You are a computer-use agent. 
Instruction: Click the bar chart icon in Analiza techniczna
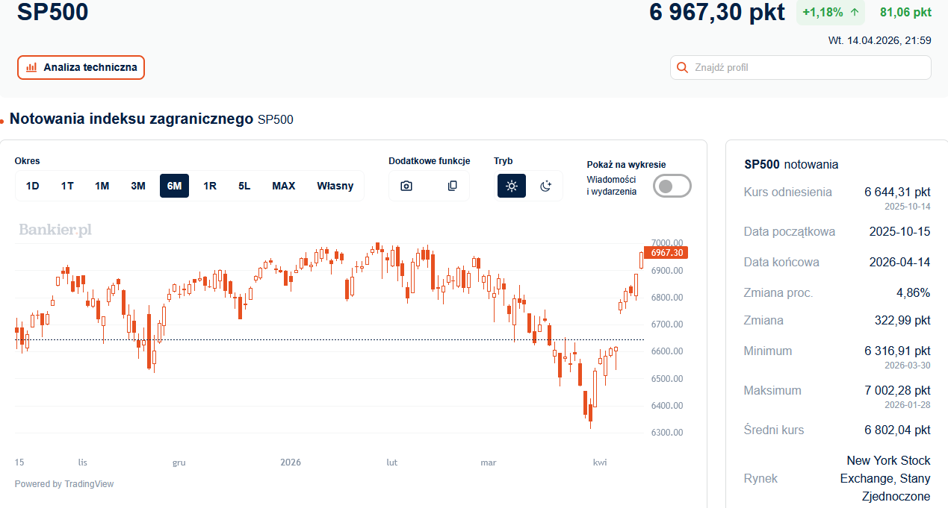click(31, 67)
